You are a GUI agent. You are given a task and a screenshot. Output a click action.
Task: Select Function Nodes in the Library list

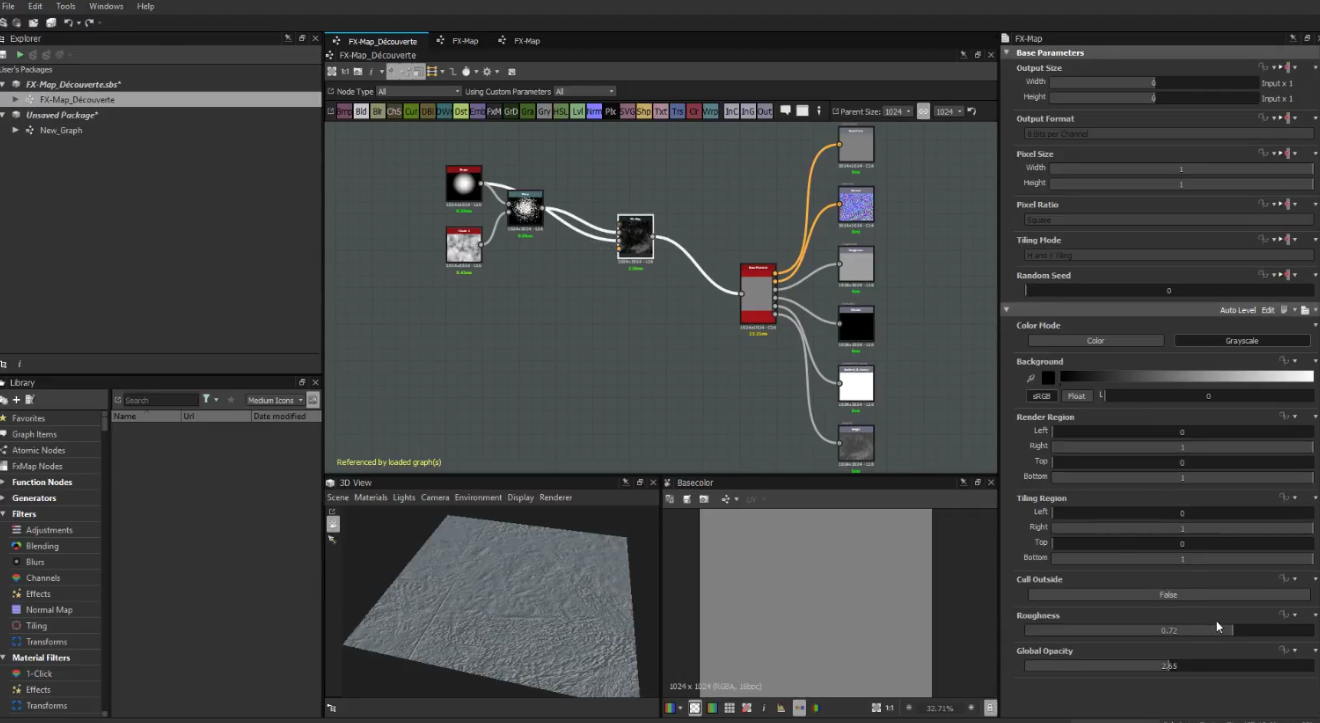pyautogui.click(x=42, y=482)
